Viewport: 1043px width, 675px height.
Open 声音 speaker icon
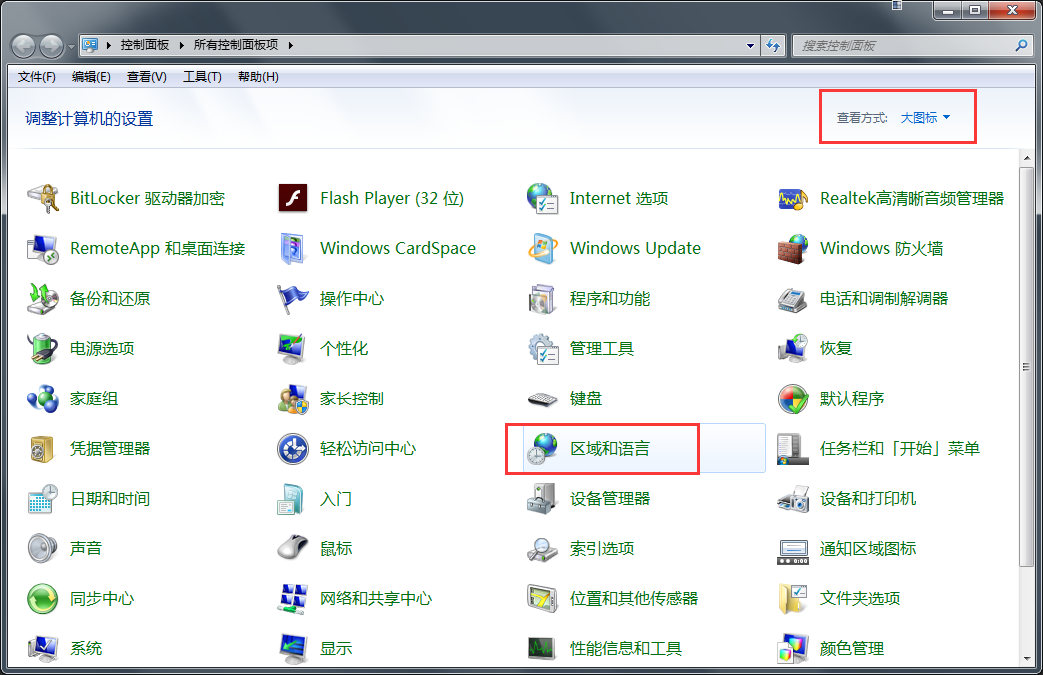[43, 549]
